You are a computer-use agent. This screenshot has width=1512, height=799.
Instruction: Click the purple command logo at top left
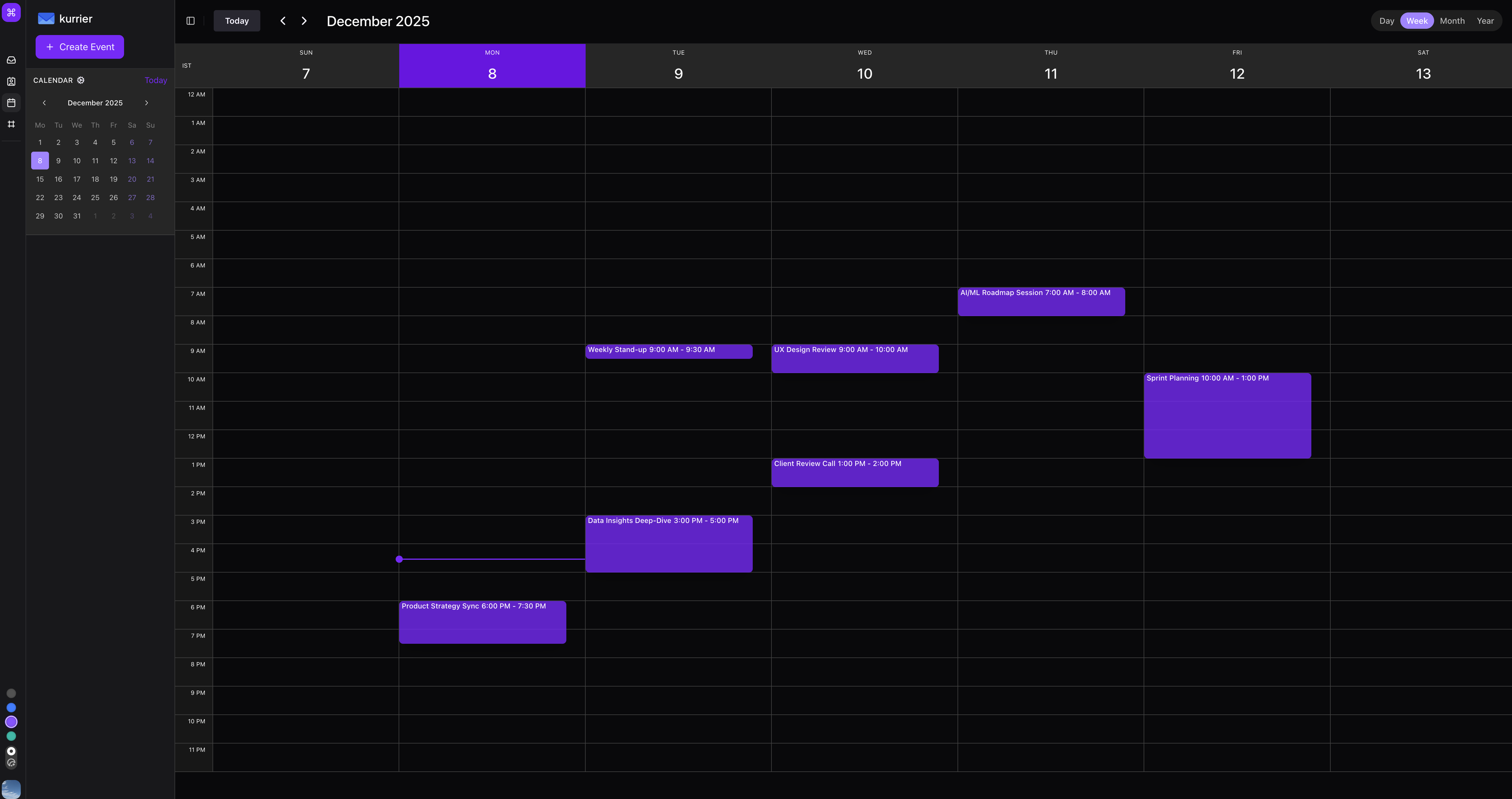(11, 12)
